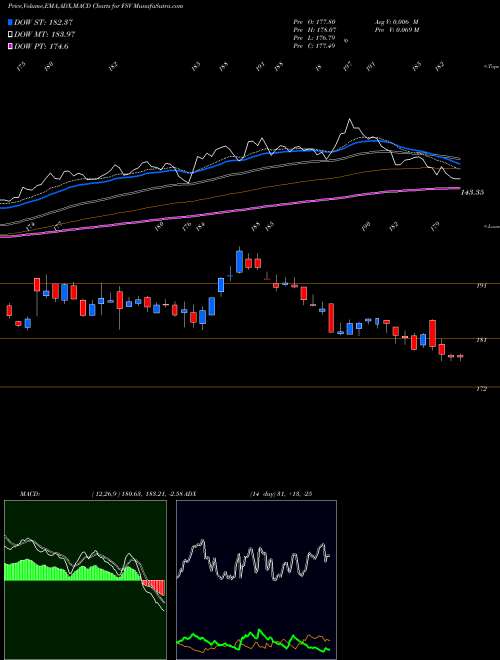Click the 'Avg V: 0.096 M' volume text
Image resolution: width=500 pixels, height=660 pixels.
[396, 21]
